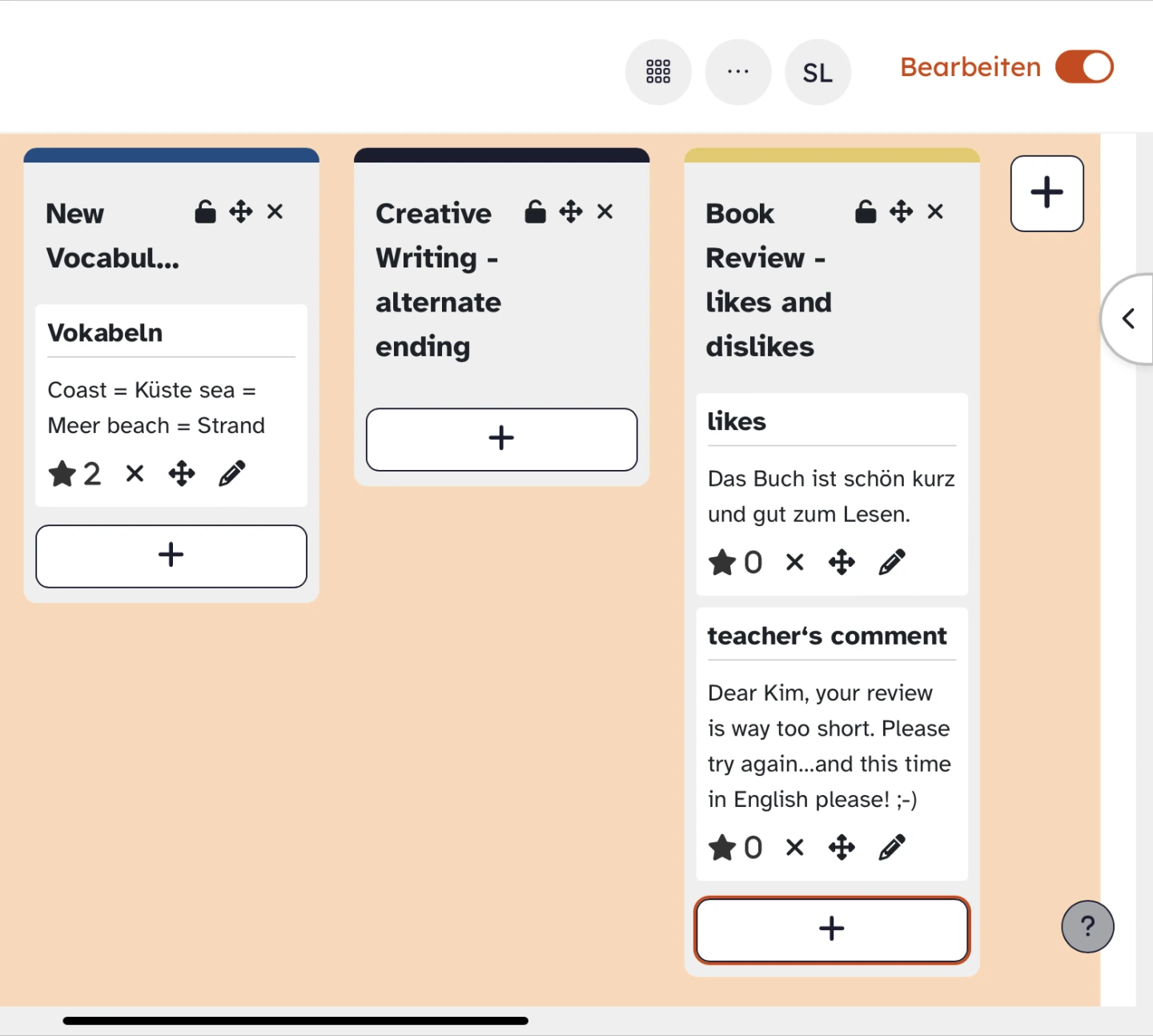Star the likes card
Viewport: 1153px width, 1036px height.
722,563
